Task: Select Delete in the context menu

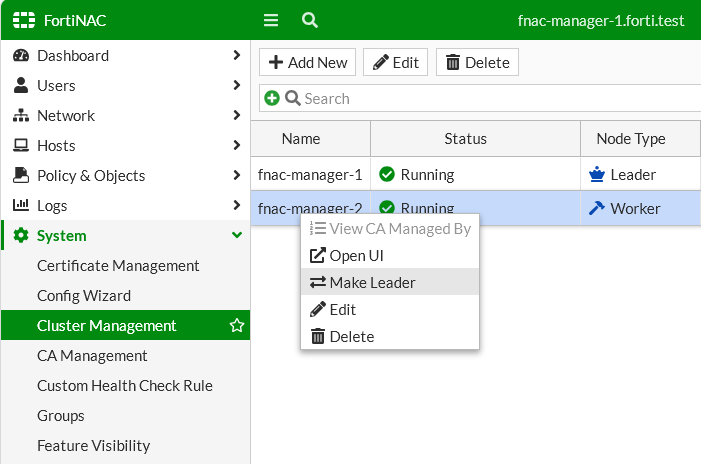Action: coord(390,336)
